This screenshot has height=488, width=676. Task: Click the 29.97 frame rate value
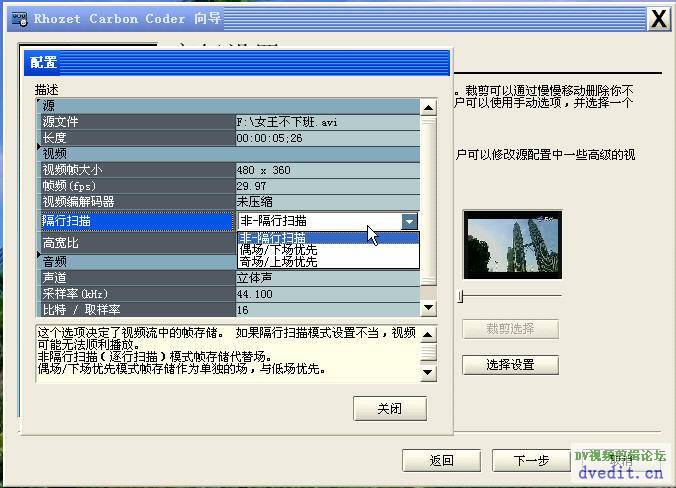(251, 186)
